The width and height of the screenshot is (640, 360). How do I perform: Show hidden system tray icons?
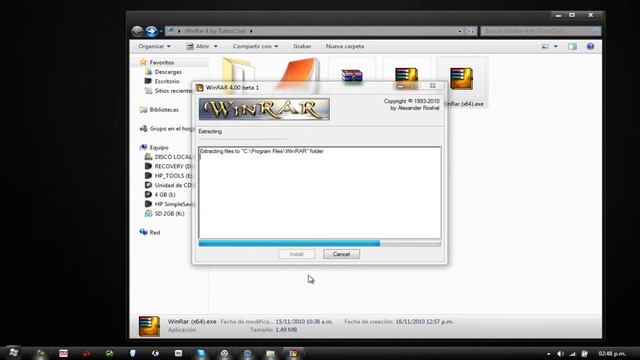pos(549,354)
